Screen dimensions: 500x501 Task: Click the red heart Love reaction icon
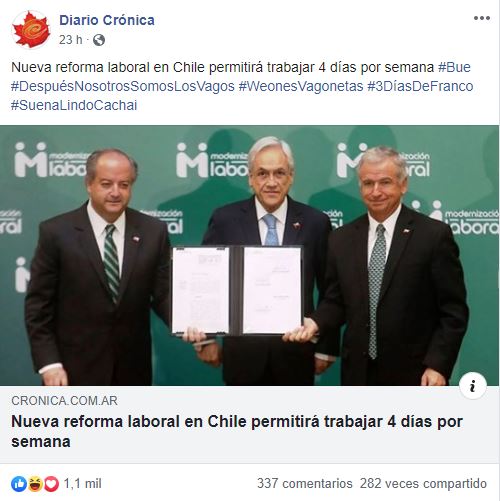tap(51, 483)
